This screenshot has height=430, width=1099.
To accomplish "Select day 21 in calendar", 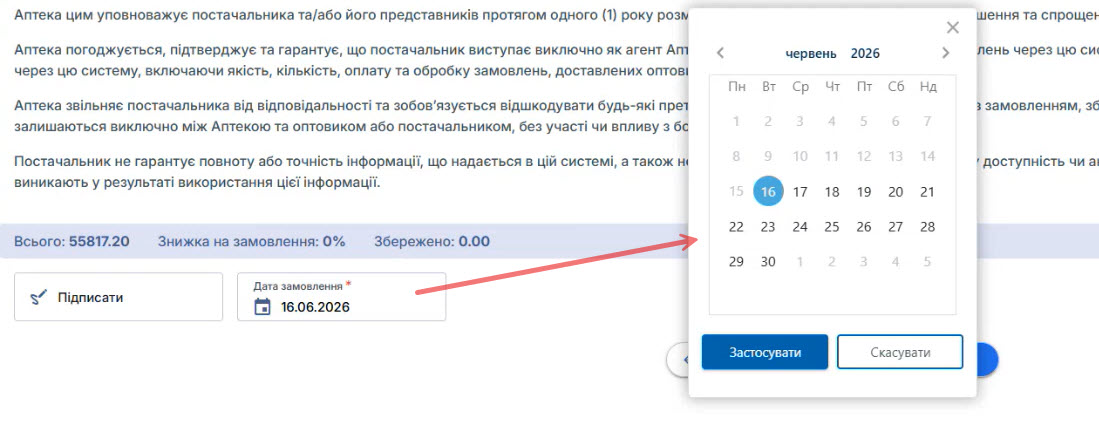I will [x=928, y=192].
